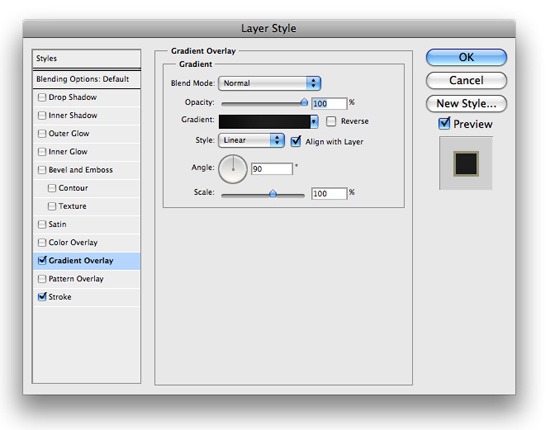Enable the Reverse checkbox
This screenshot has height=430, width=550.
[x=331, y=121]
